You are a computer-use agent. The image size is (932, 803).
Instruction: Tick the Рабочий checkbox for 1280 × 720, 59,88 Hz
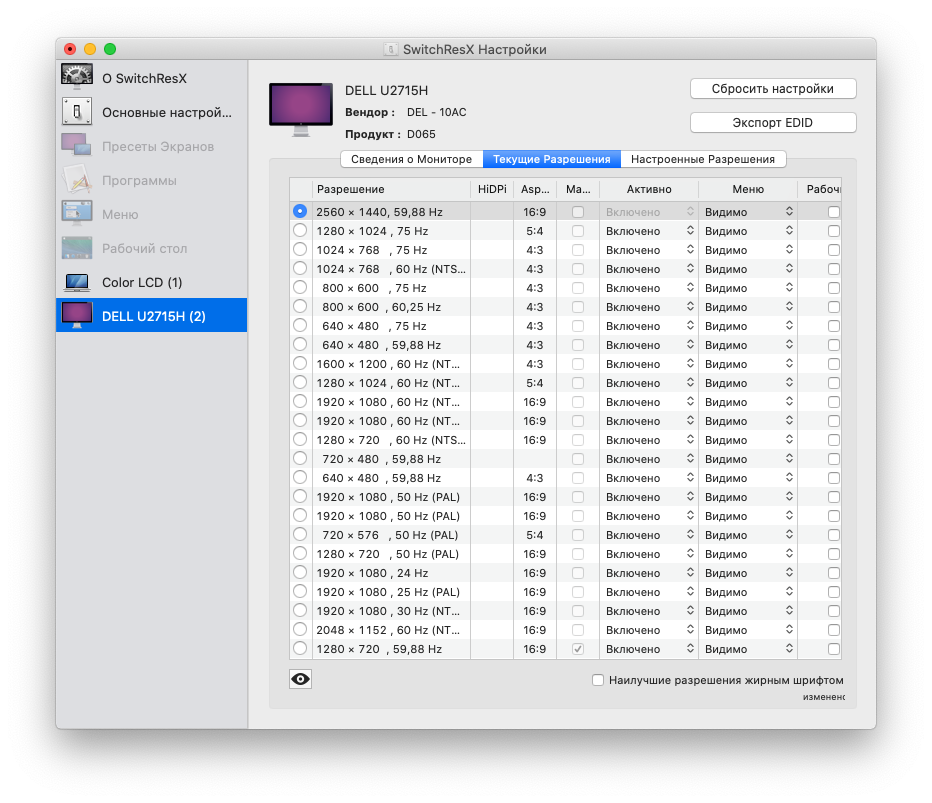[834, 649]
